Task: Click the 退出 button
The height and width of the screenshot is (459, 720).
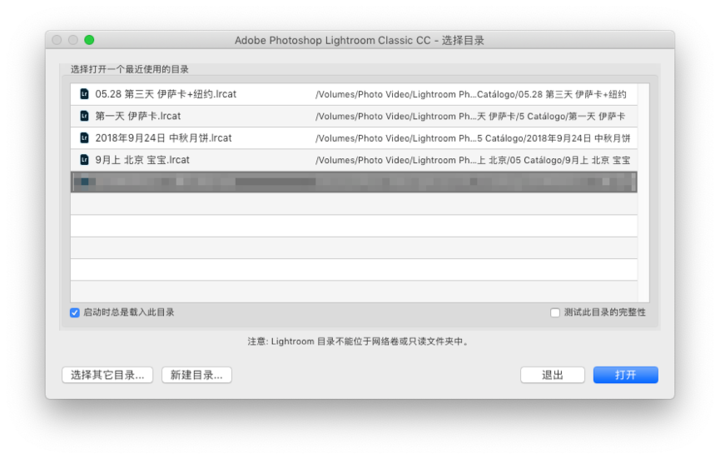Action: (552, 375)
